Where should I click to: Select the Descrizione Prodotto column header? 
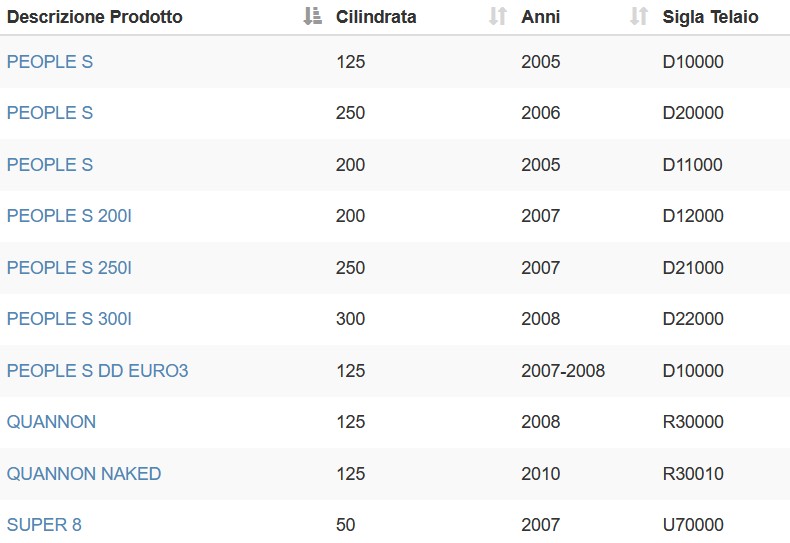pos(95,17)
